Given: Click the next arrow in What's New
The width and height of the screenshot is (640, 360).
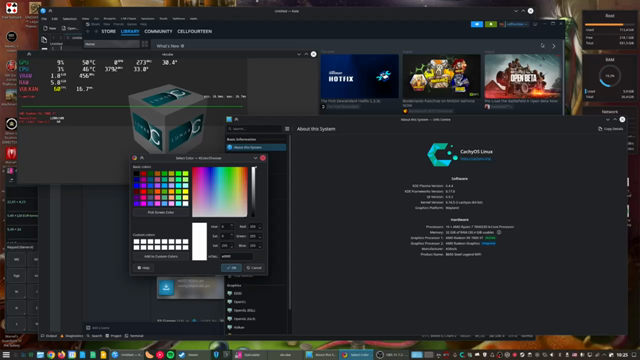Looking at the screenshot, I should click(x=554, y=46).
